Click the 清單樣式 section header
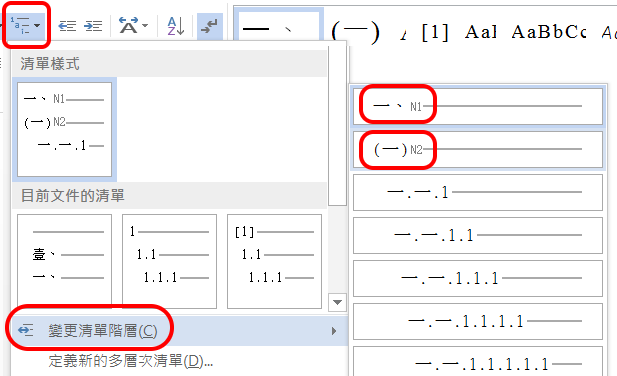The width and height of the screenshot is (617, 376). pyautogui.click(x=169, y=64)
